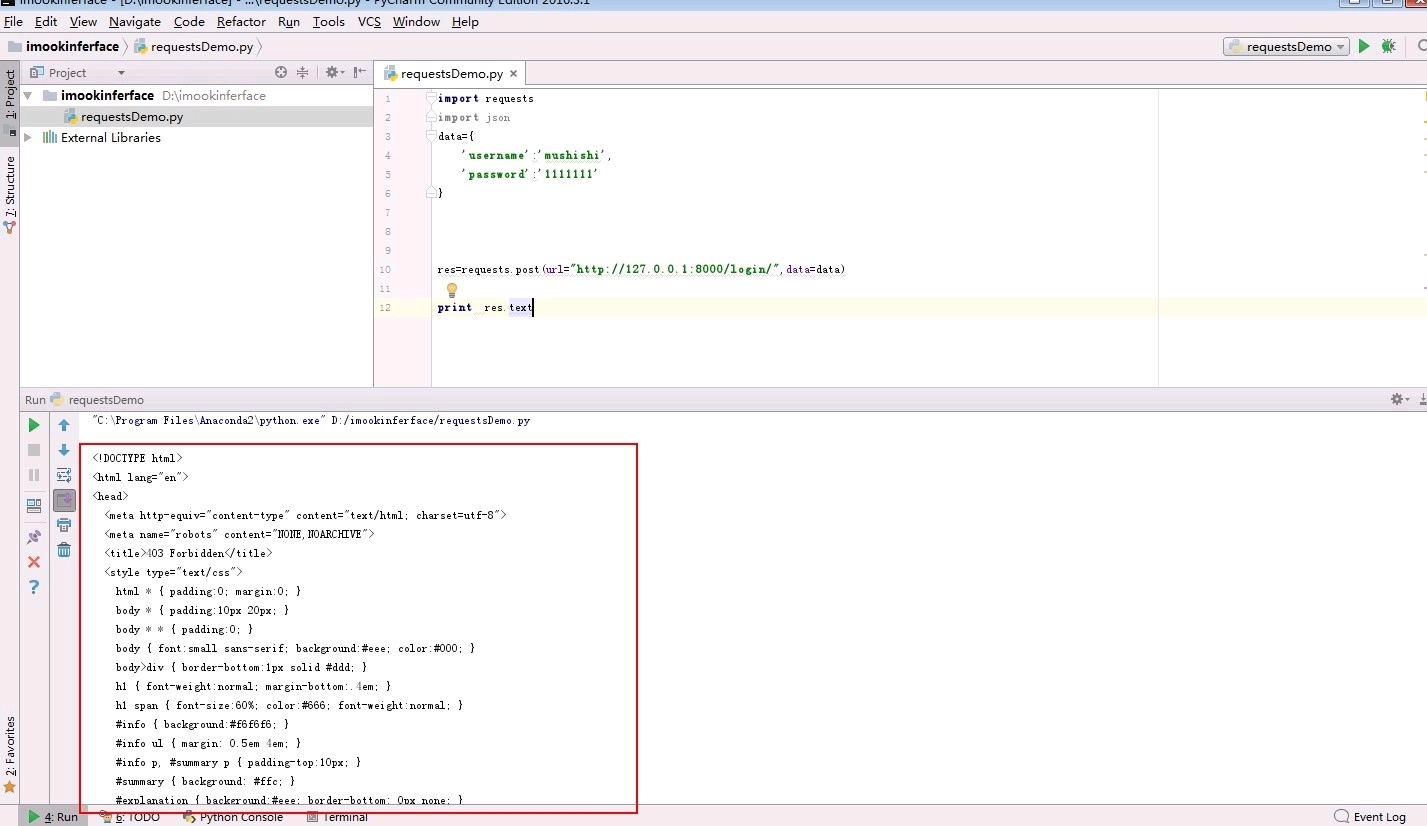Open the Terminal tool window
This screenshot has height=826, width=1427.
coord(337,817)
